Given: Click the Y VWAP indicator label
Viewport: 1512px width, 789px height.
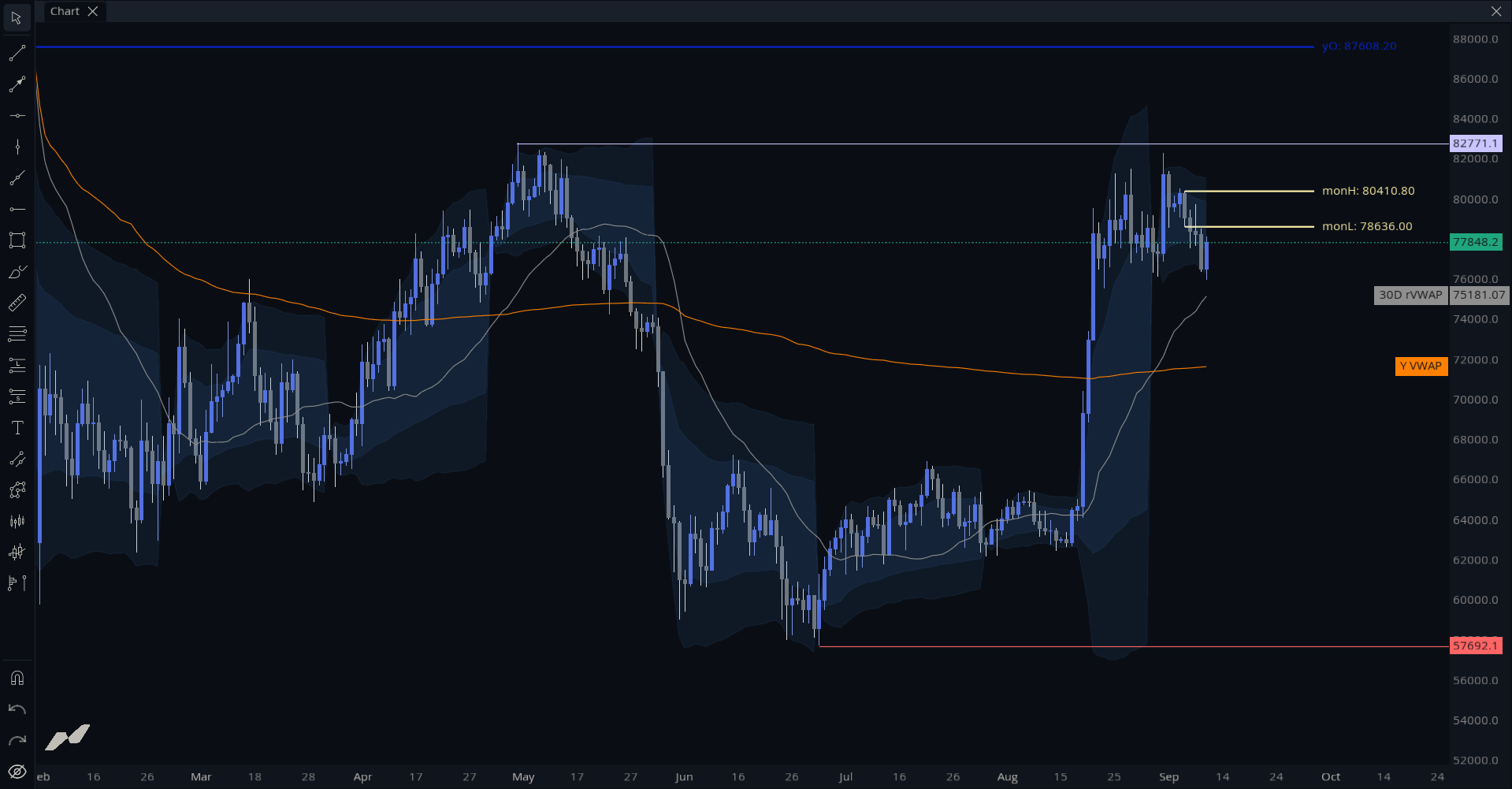Looking at the screenshot, I should pyautogui.click(x=1421, y=366).
